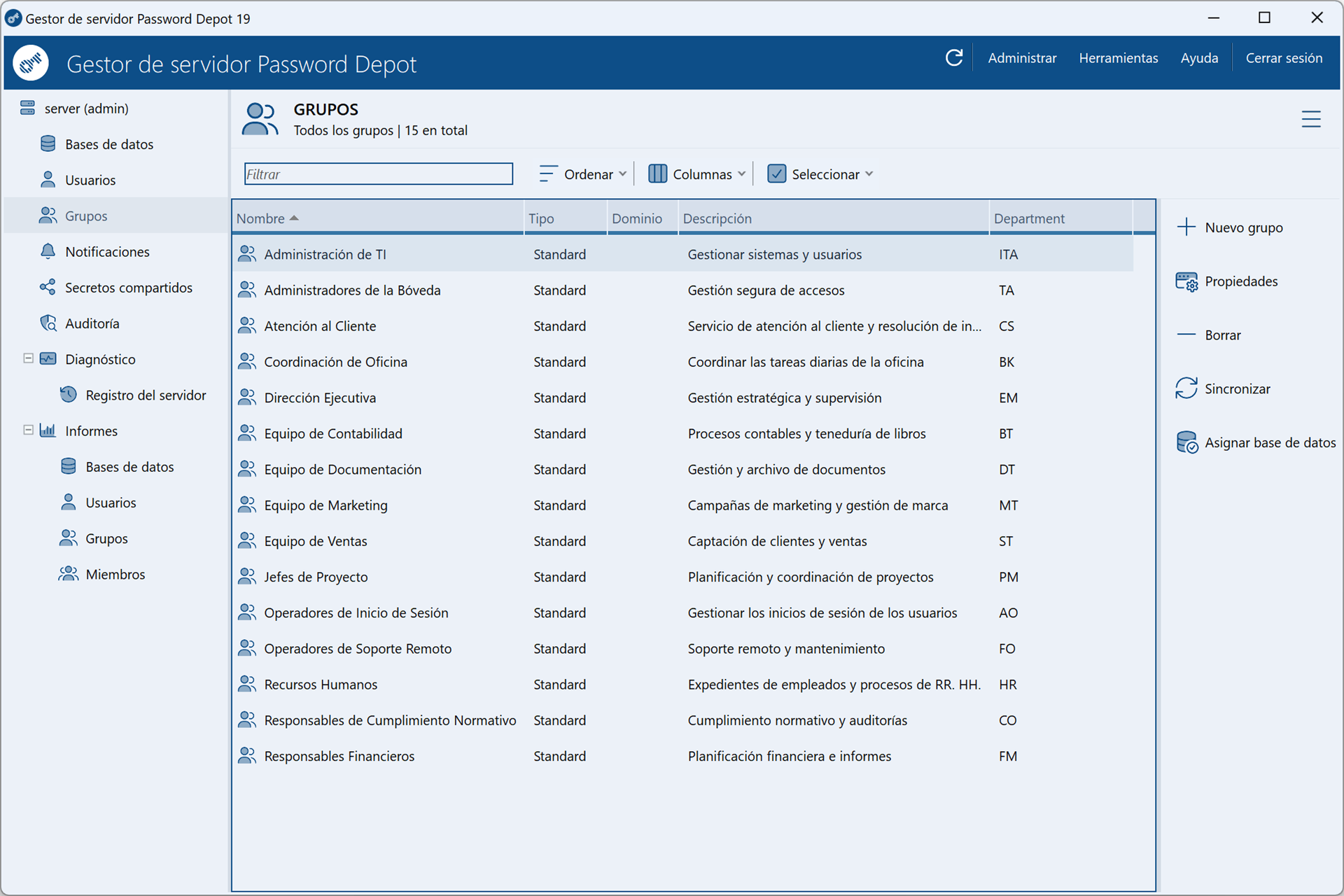The width and height of the screenshot is (1344, 896).
Task: Select the Responsables Financieros group
Action: pyautogui.click(x=682, y=756)
